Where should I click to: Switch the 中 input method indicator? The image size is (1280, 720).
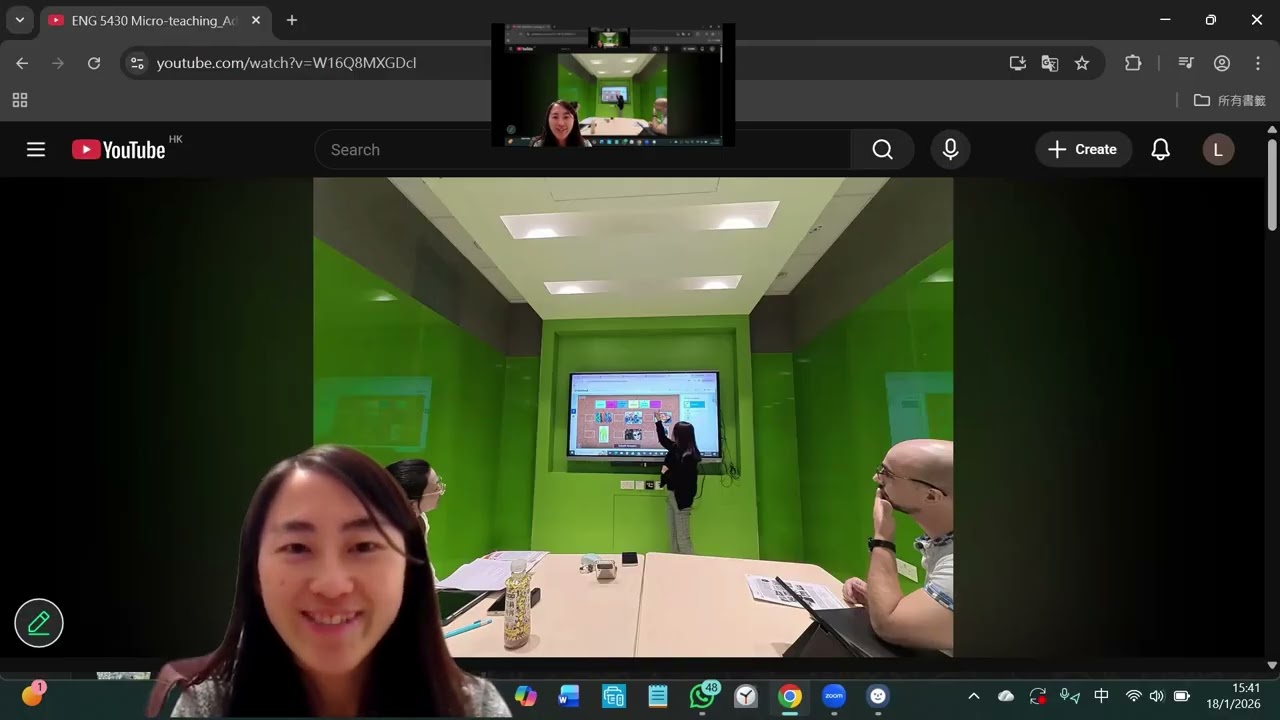(1101, 696)
